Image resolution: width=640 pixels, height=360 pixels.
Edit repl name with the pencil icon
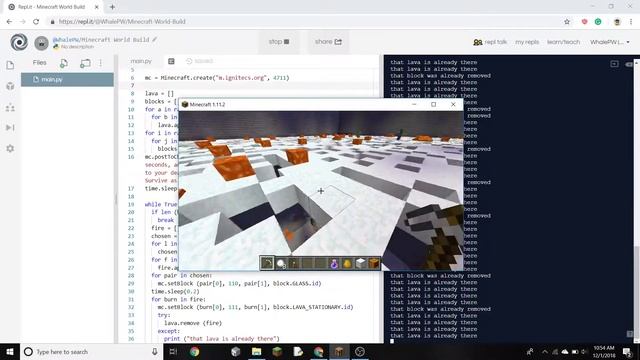coord(155,39)
